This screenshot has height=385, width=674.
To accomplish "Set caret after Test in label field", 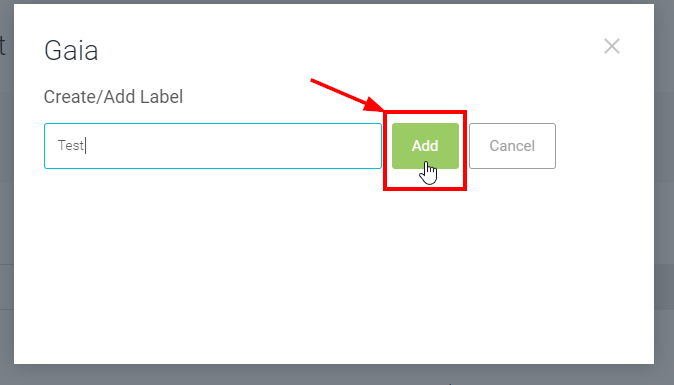I will [85, 145].
